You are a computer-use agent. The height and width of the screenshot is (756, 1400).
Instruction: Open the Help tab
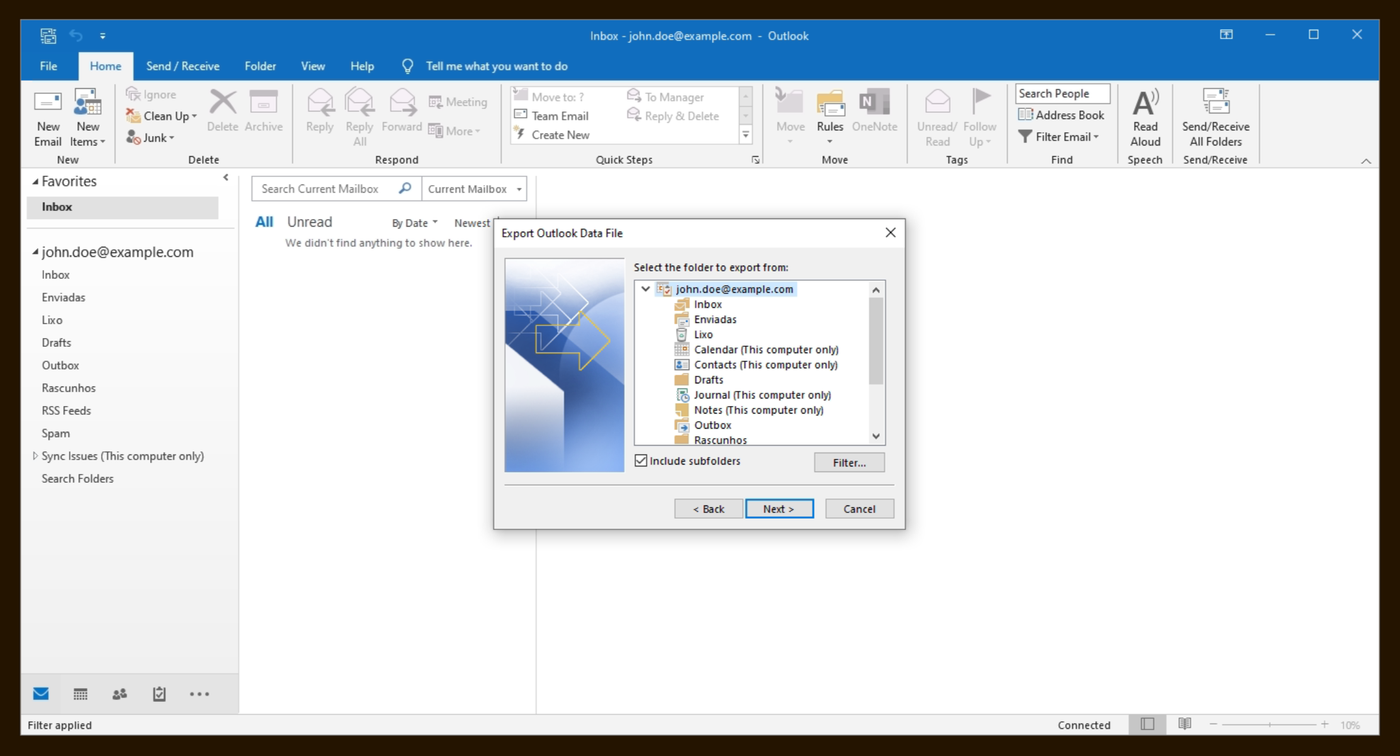362,66
